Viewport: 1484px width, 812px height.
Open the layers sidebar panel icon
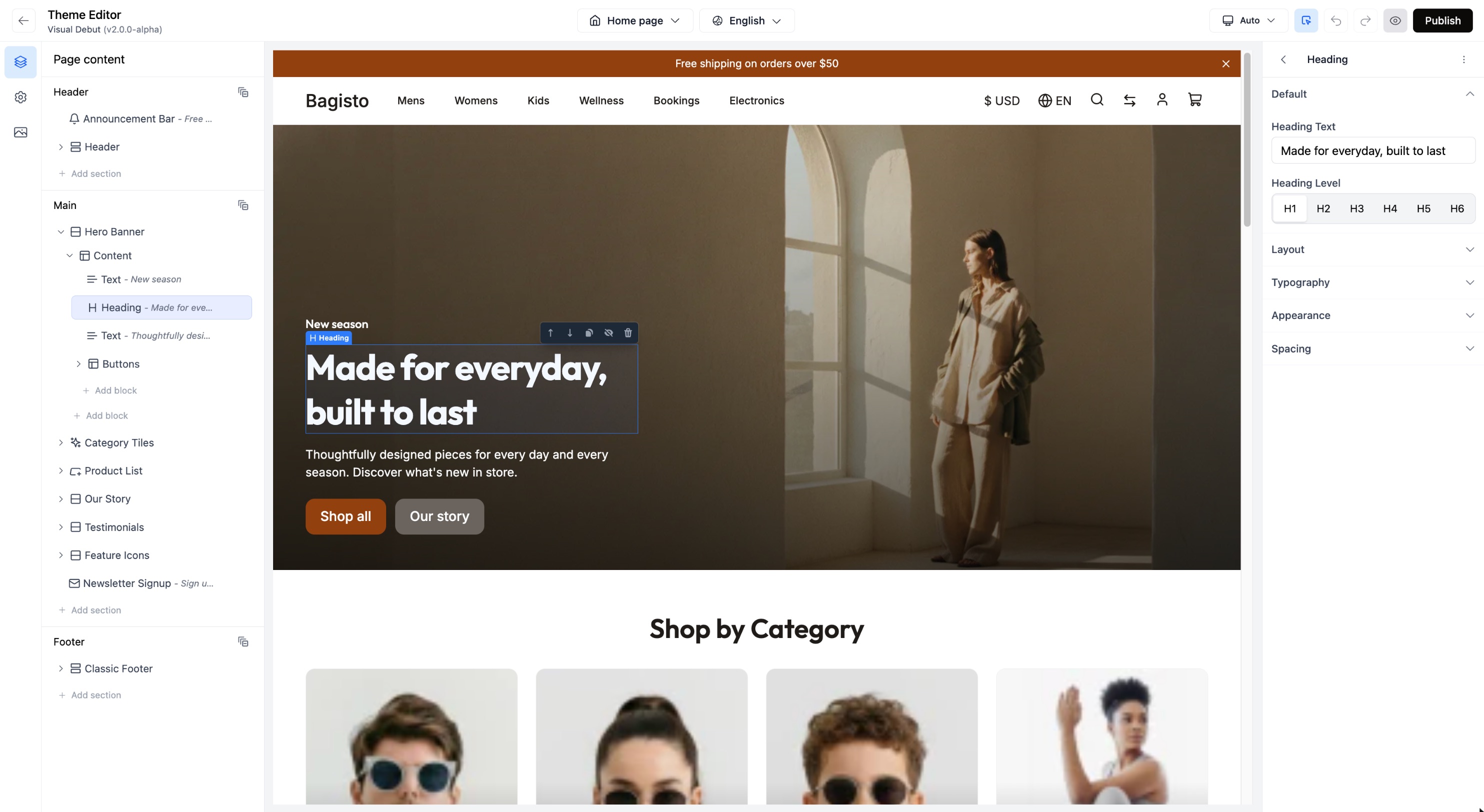point(21,61)
